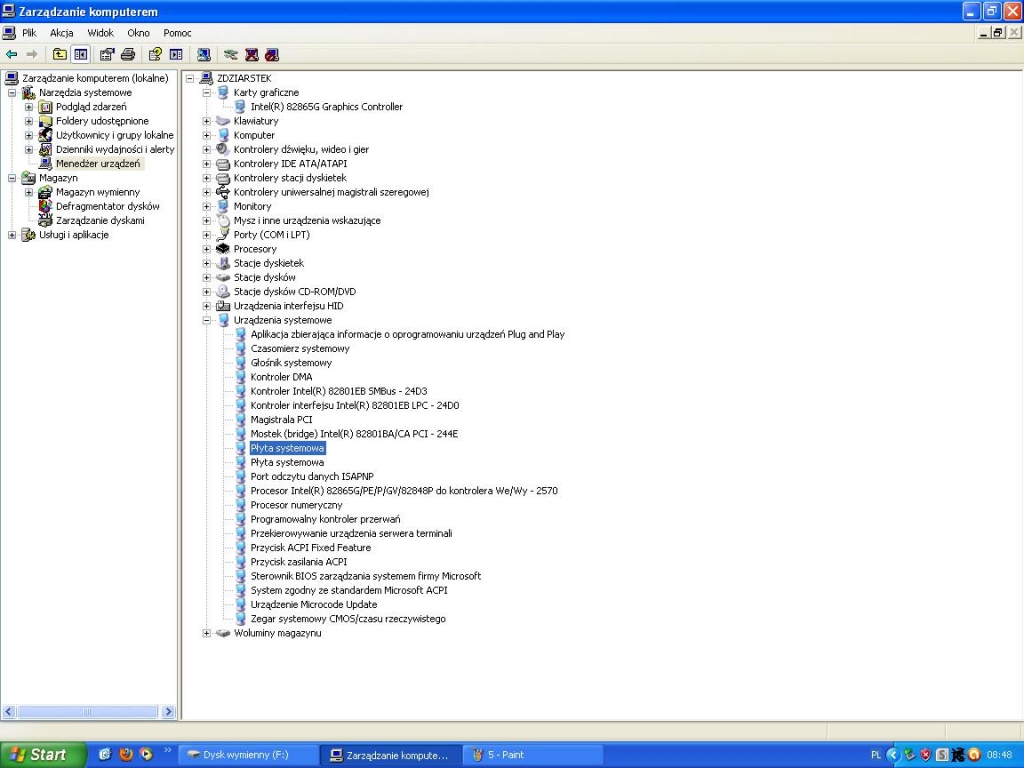Image resolution: width=1024 pixels, height=768 pixels.
Task: Click the Intel 82865G Graphics Controller device icon
Action: point(240,106)
